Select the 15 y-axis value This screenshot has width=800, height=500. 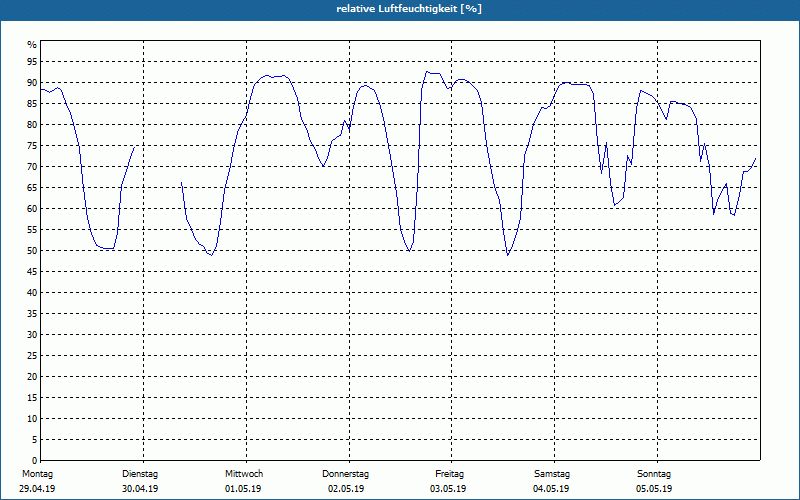tap(32, 397)
